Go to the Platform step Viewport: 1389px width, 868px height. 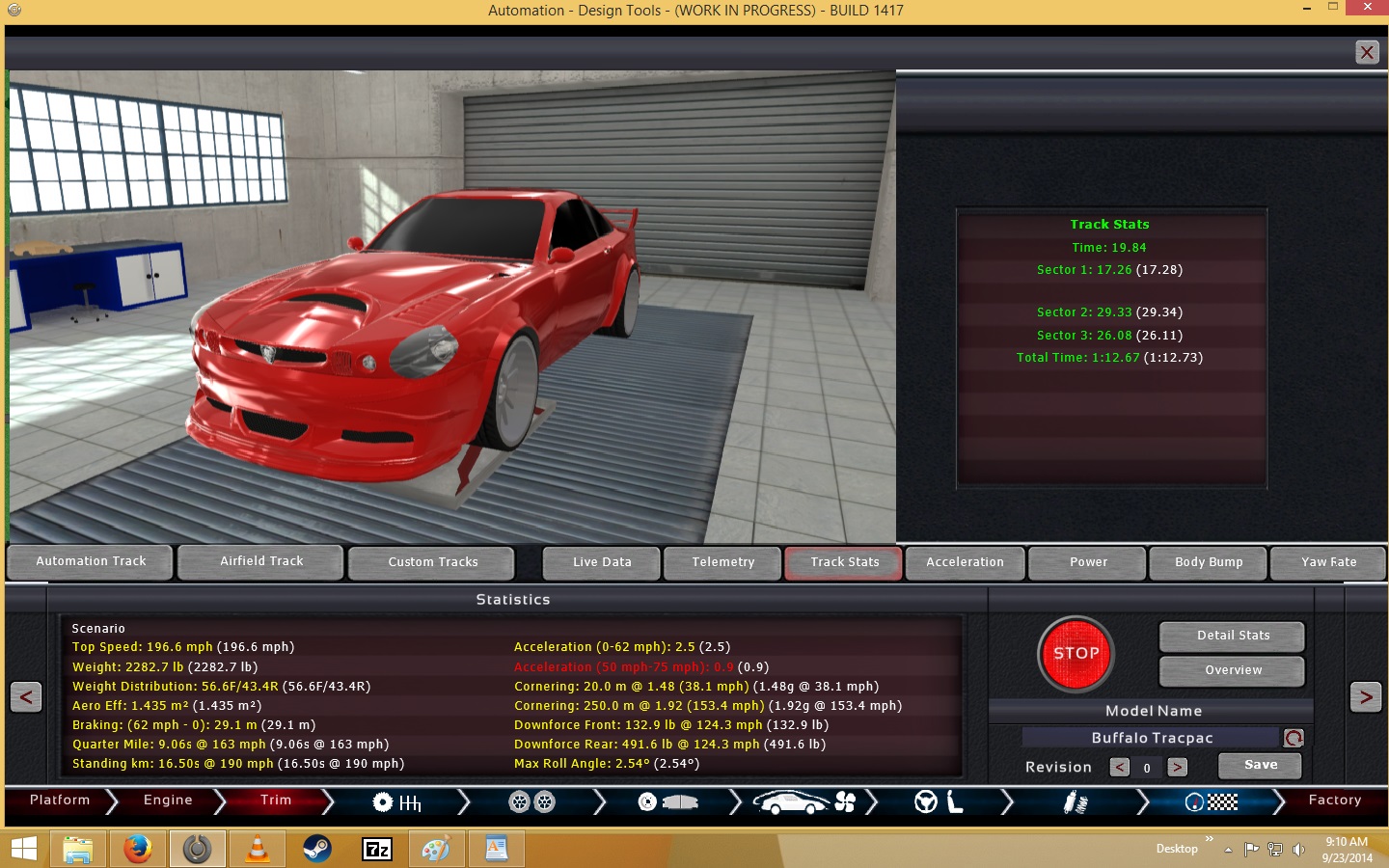point(60,800)
